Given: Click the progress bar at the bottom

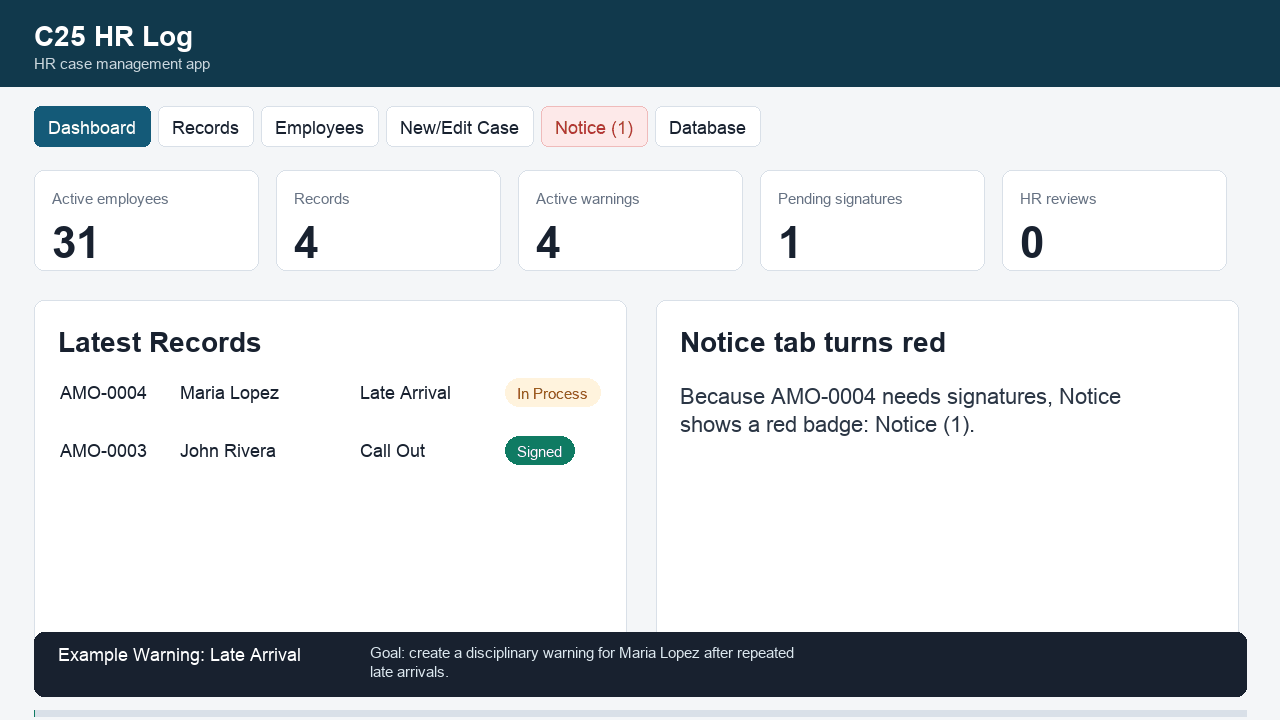Looking at the screenshot, I should pos(640,713).
